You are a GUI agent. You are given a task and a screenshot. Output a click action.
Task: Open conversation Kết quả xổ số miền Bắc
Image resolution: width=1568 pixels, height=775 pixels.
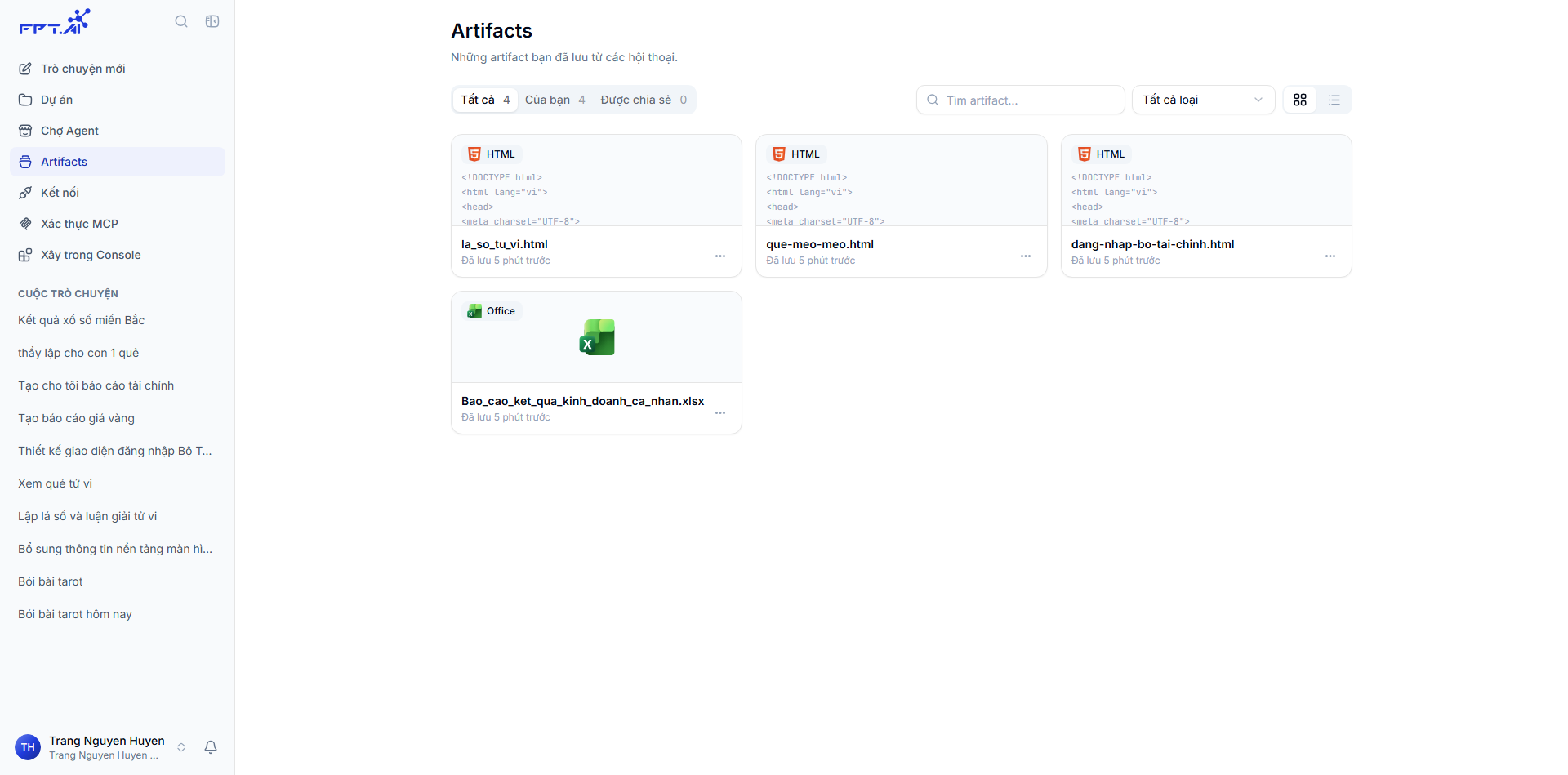[x=118, y=320]
